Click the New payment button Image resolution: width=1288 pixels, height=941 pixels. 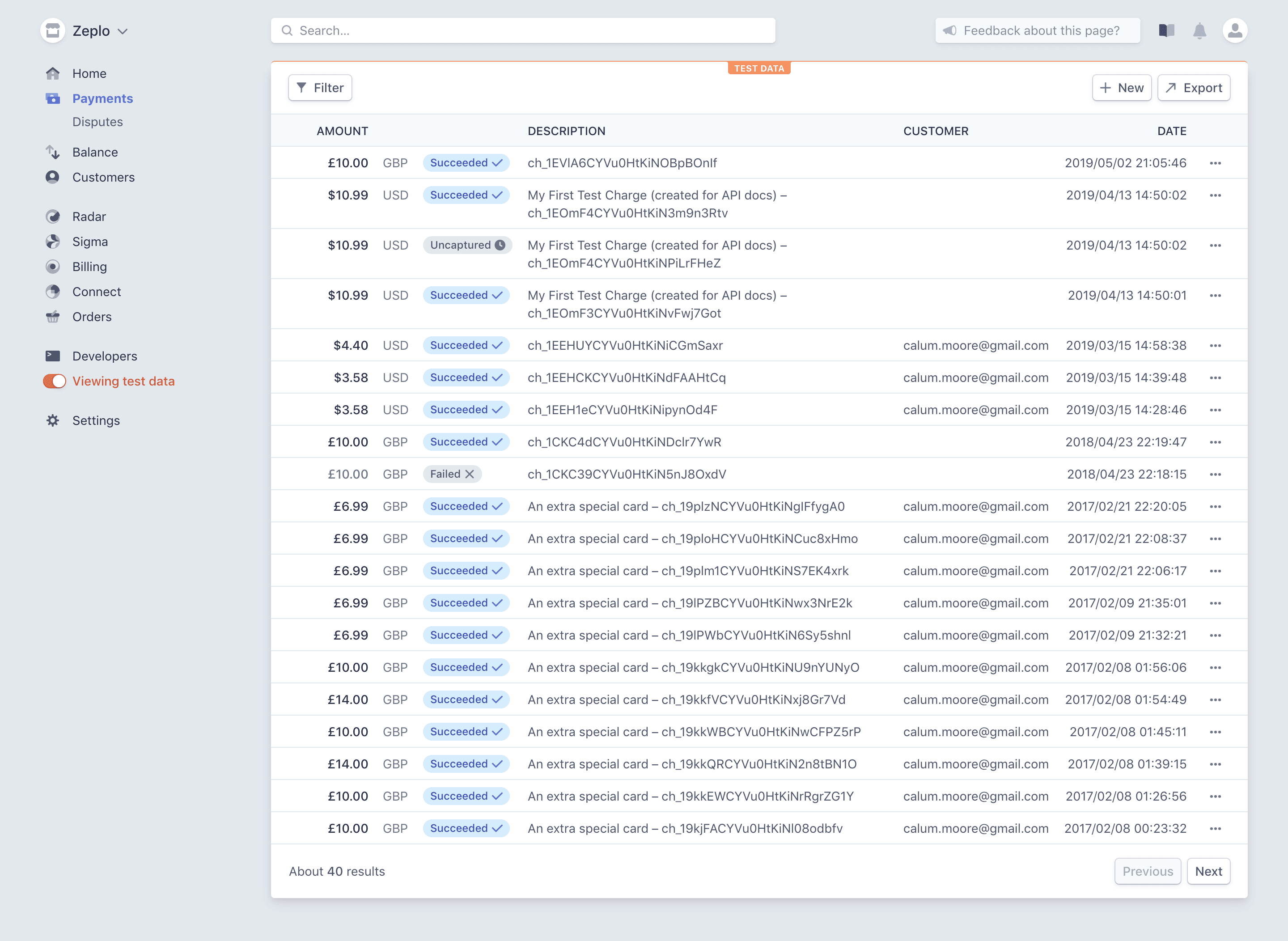click(x=1121, y=88)
